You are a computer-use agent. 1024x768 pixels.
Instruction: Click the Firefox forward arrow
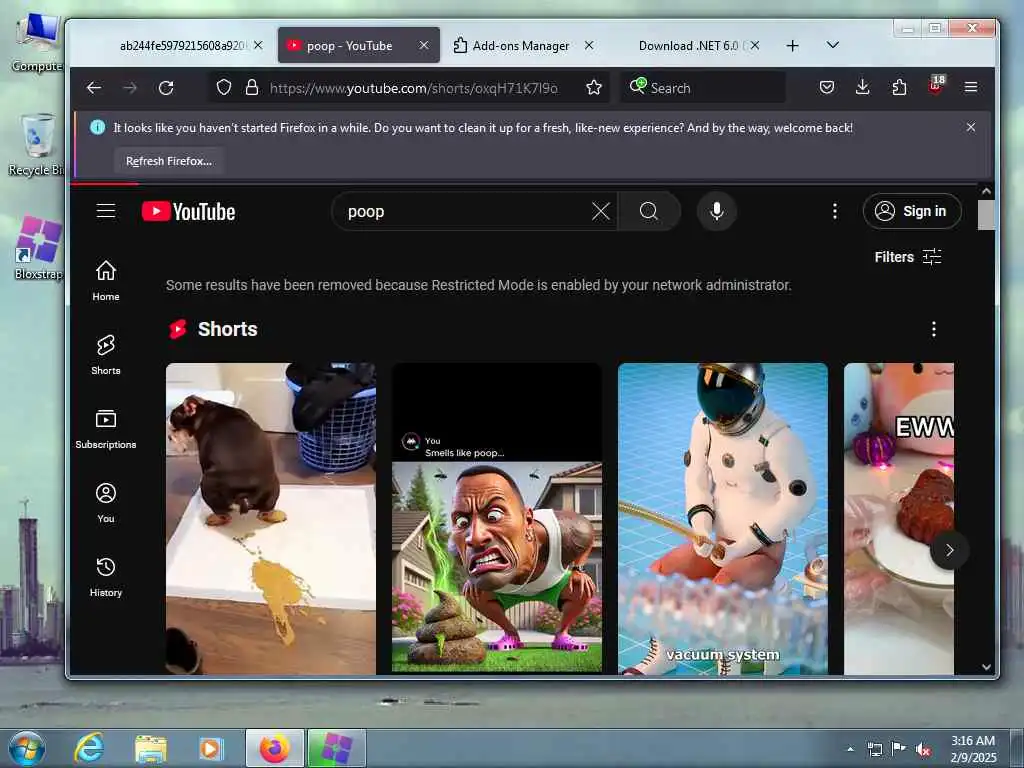pyautogui.click(x=130, y=88)
